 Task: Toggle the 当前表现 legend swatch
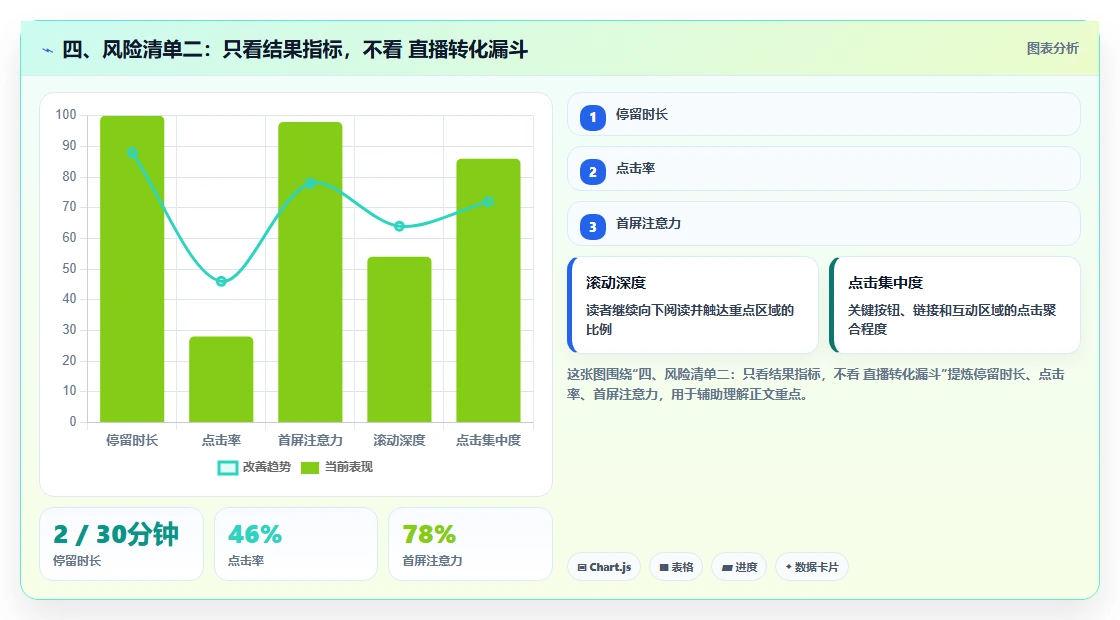tap(309, 467)
